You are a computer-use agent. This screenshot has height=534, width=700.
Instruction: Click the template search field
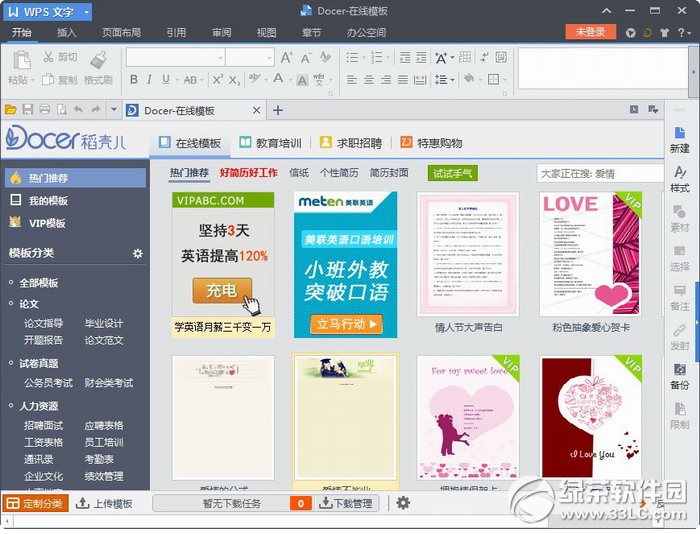pos(600,174)
